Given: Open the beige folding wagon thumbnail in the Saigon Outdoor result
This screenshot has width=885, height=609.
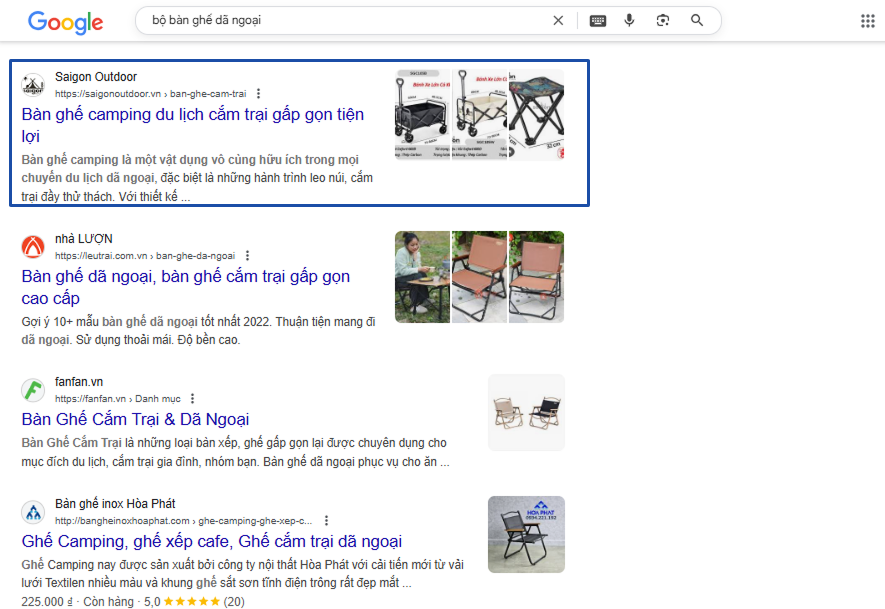Looking at the screenshot, I should [480, 115].
